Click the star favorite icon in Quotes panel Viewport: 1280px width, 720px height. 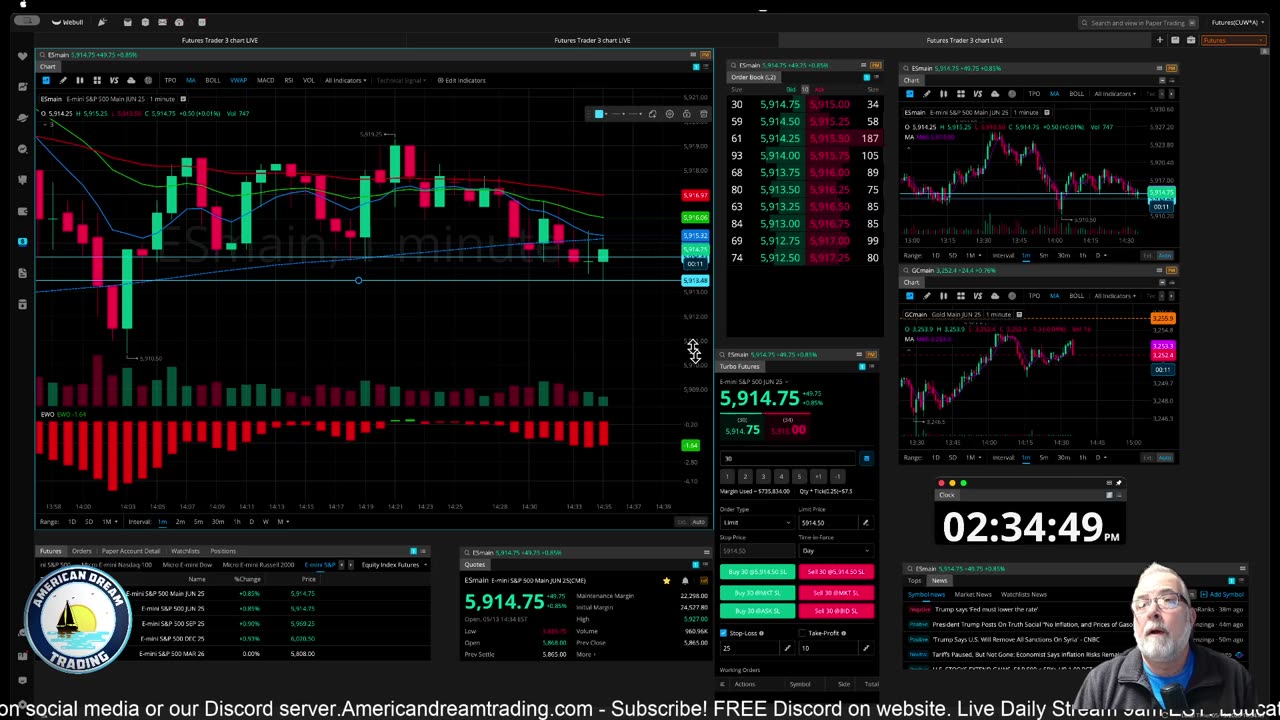point(666,581)
